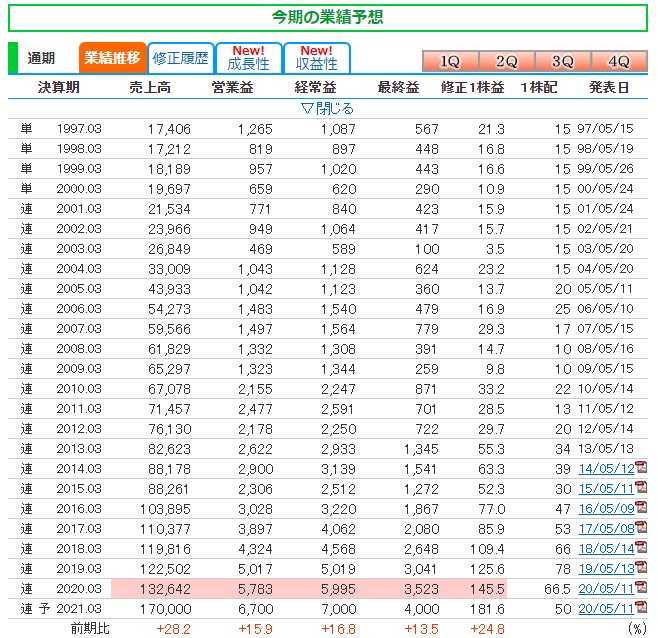Open the PDF icon for 17/05/08
This screenshot has width=658, height=638.
coord(641,528)
